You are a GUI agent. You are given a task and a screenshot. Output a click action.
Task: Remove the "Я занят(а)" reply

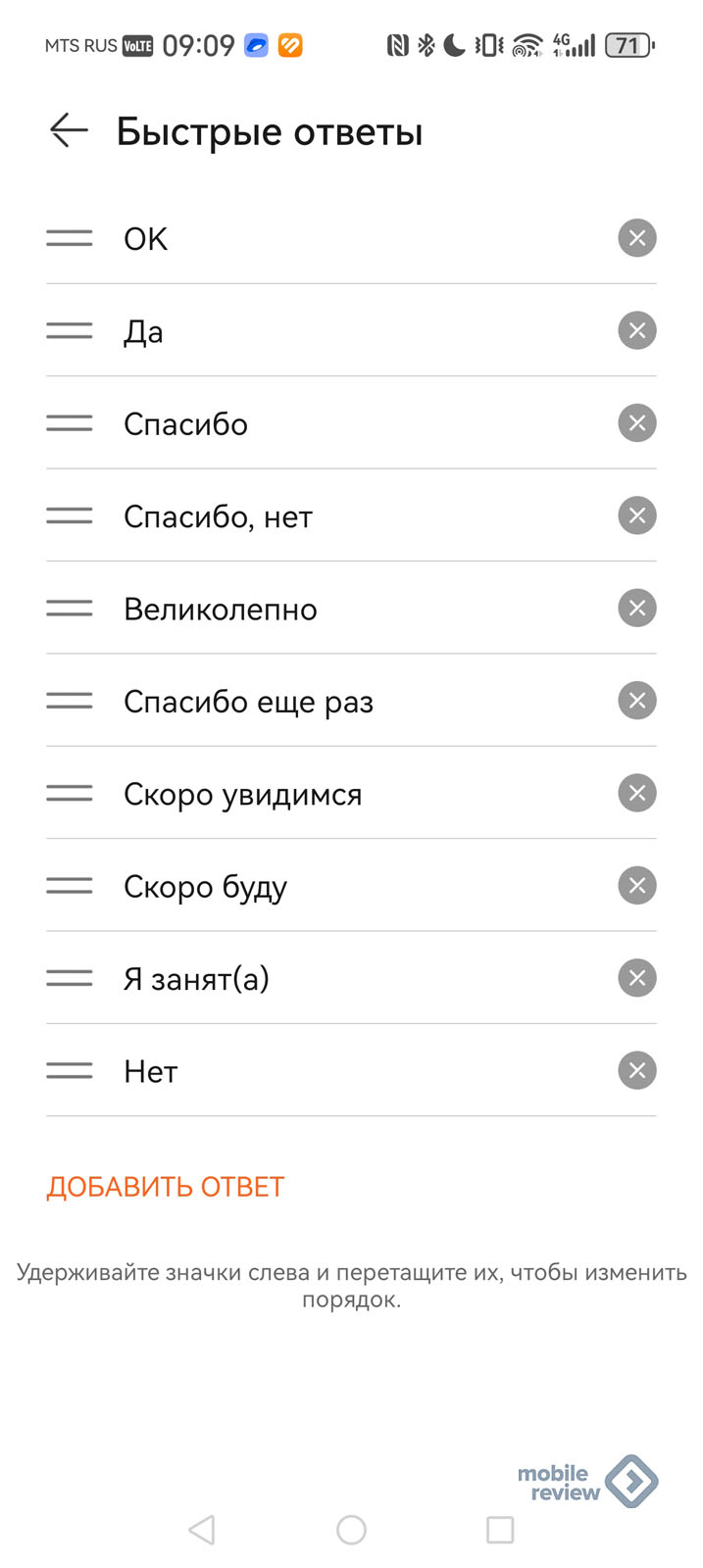coord(636,978)
